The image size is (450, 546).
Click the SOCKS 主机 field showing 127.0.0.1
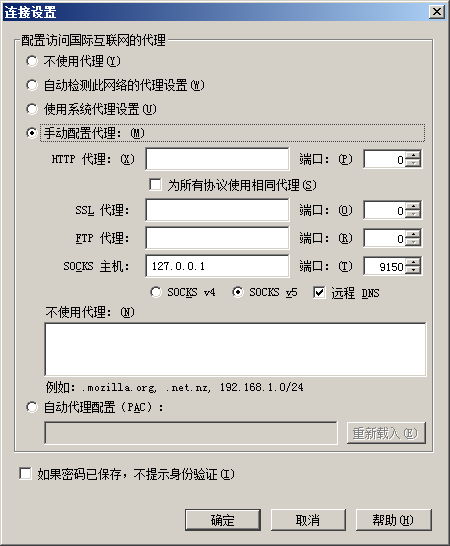tap(217, 266)
